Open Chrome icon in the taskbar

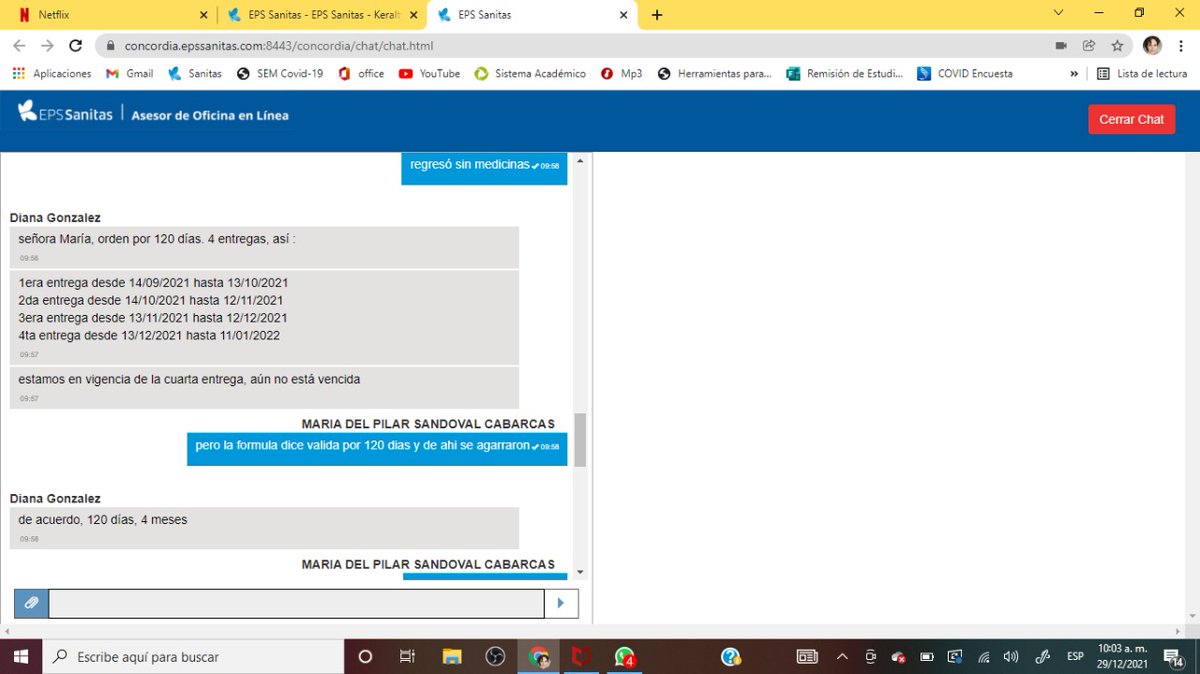(x=539, y=657)
